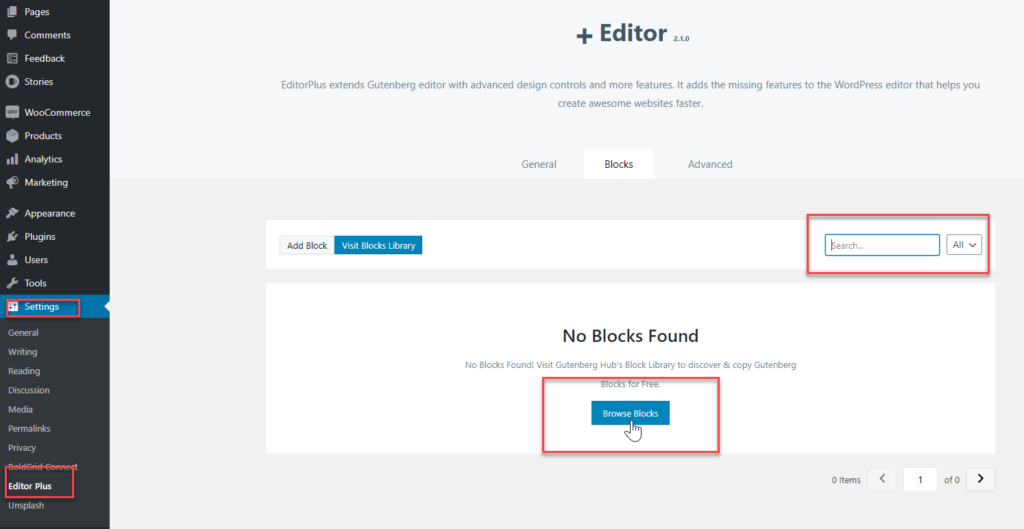
Task: Focus the Search blocks field
Action: coord(882,245)
